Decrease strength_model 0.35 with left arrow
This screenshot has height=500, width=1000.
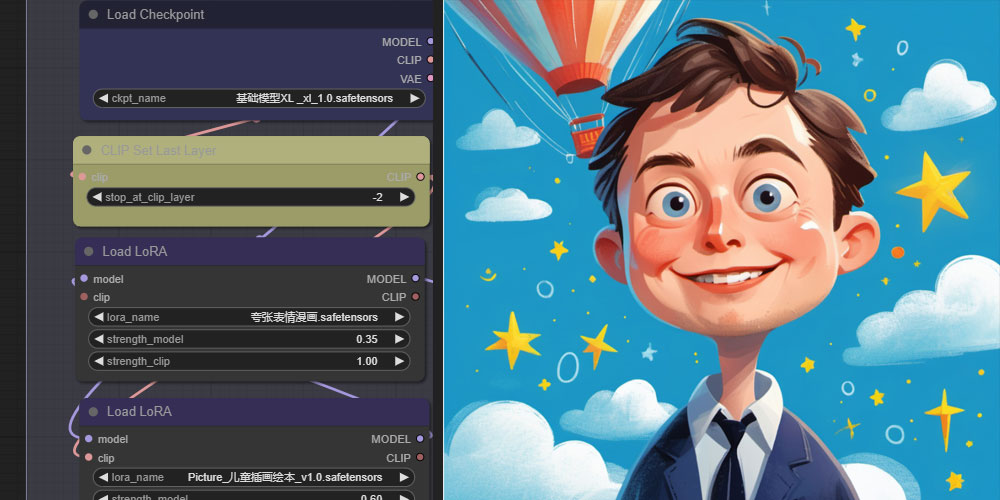pyautogui.click(x=99, y=339)
